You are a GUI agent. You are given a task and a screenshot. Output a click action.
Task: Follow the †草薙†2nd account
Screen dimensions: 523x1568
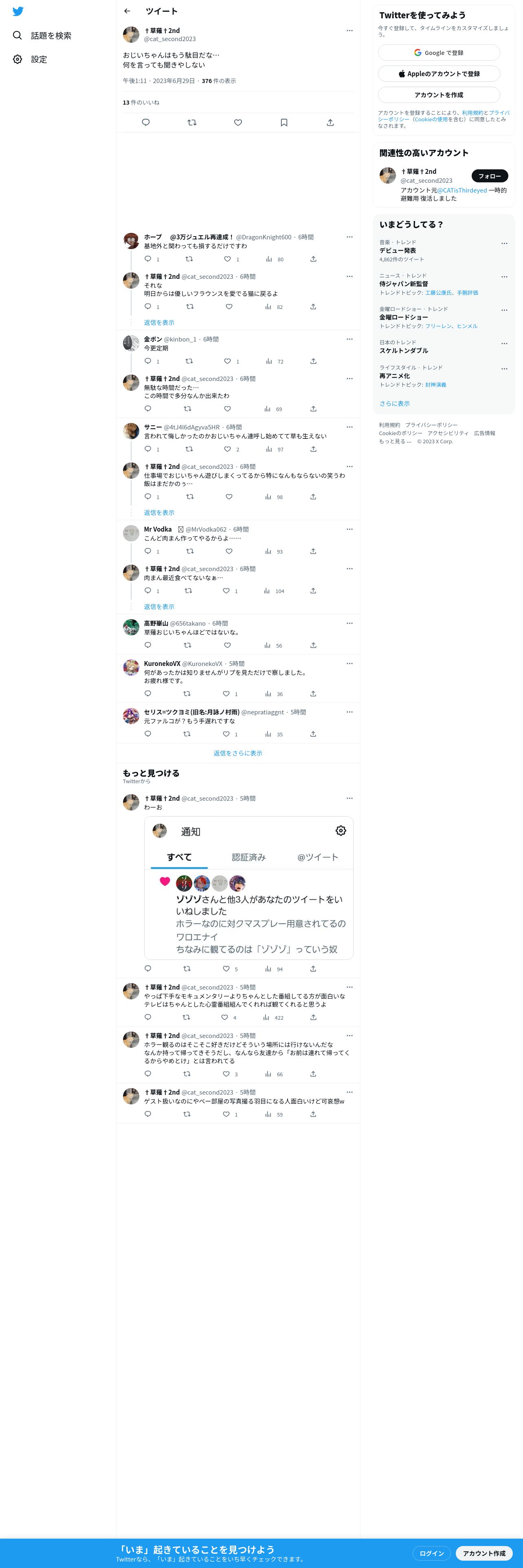[x=490, y=176]
